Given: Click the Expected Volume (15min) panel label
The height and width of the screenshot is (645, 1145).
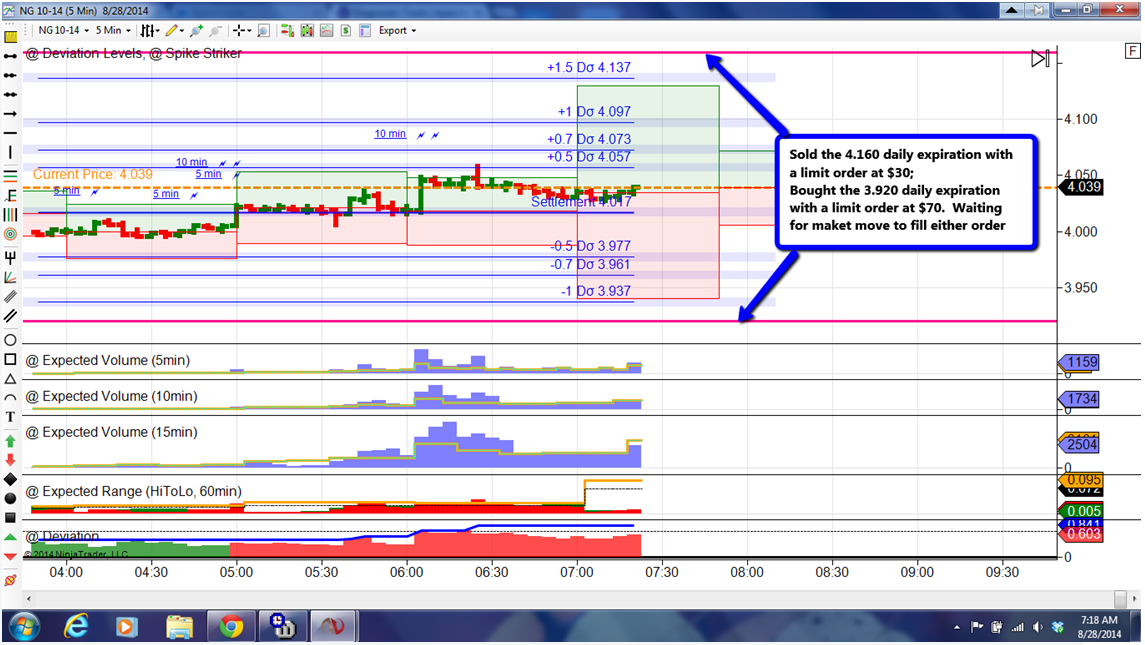Looking at the screenshot, I should point(112,432).
